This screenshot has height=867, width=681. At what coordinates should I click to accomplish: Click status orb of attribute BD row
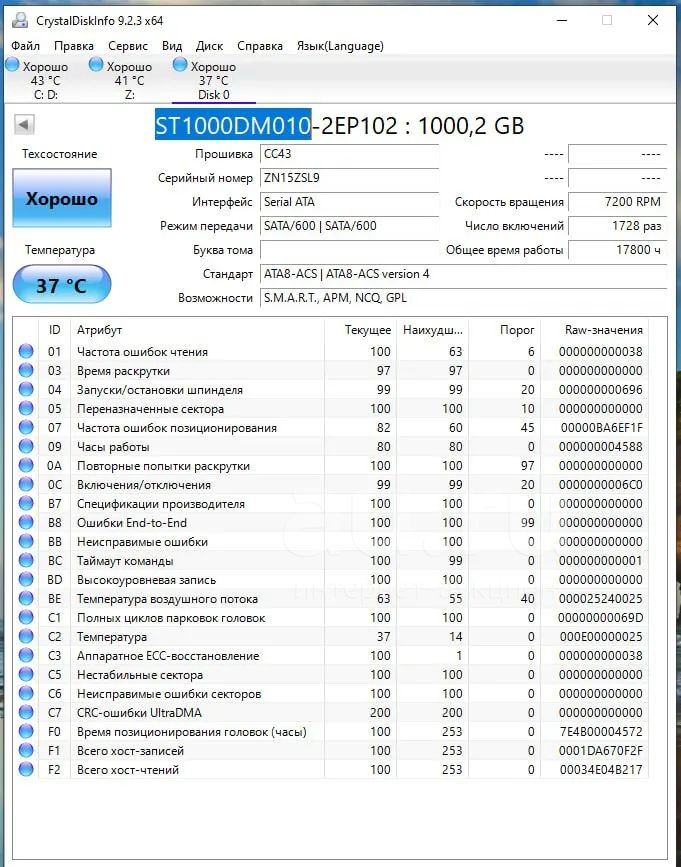pos(26,579)
